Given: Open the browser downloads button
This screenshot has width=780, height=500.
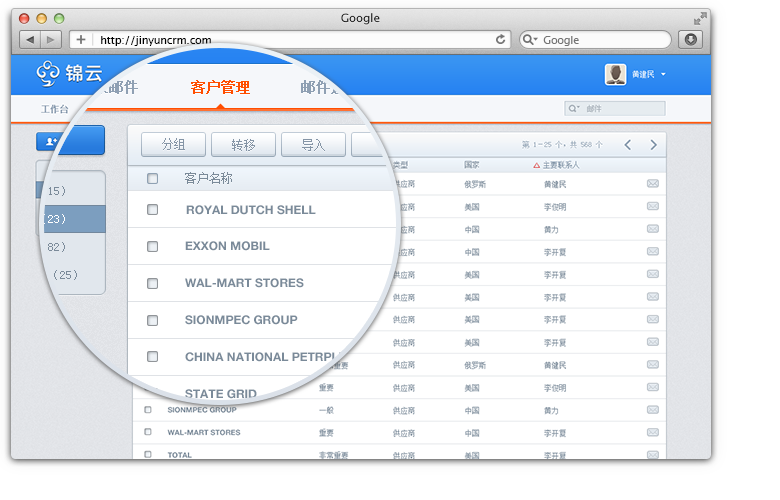Looking at the screenshot, I should click(690, 40).
